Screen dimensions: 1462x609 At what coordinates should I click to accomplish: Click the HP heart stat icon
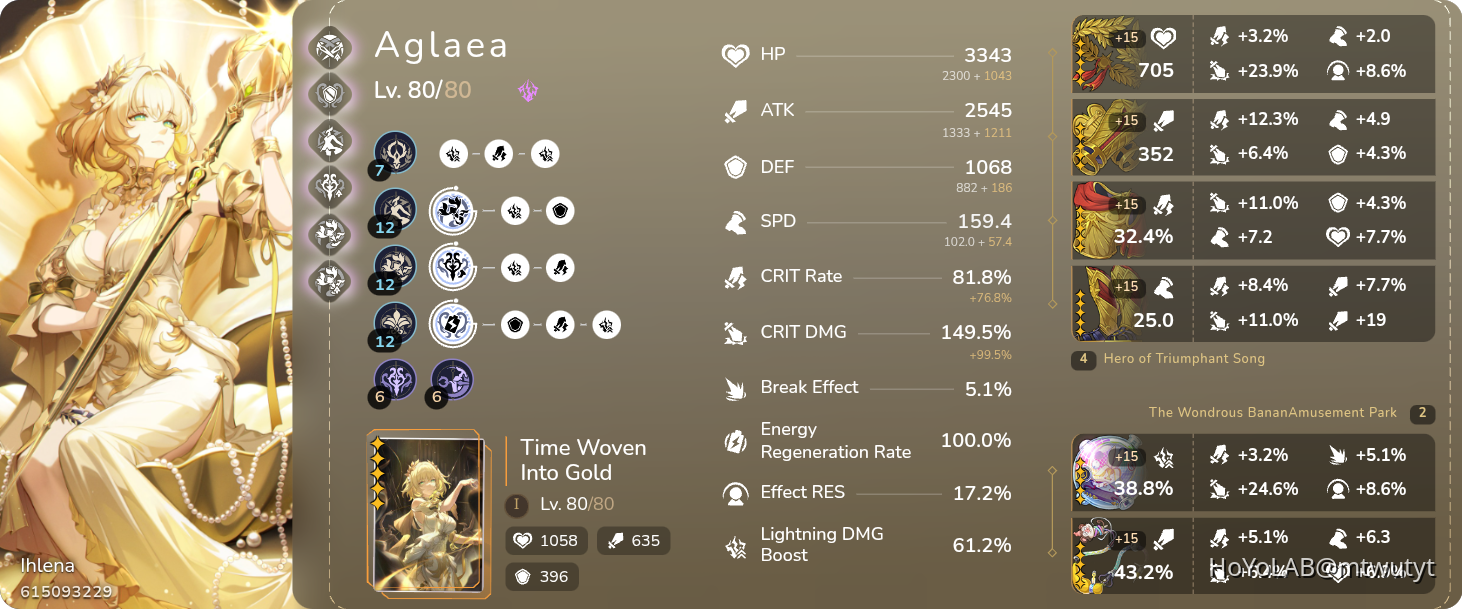[734, 55]
